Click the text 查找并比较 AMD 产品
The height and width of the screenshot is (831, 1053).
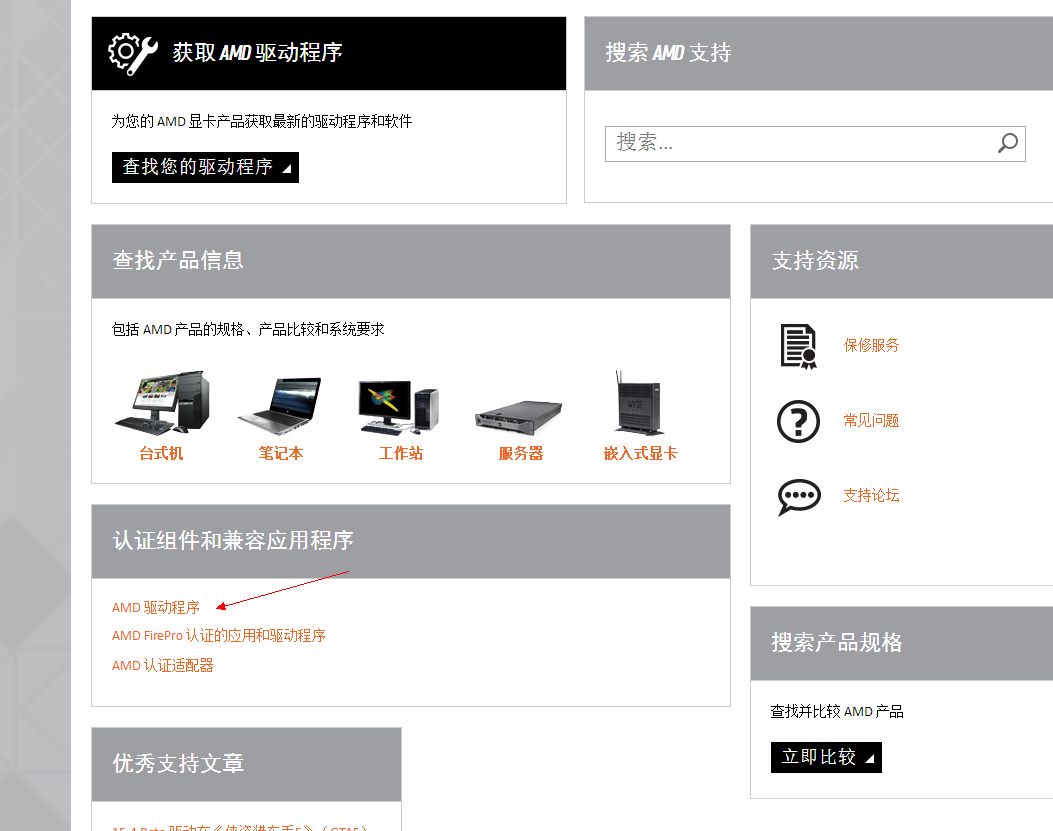837,711
